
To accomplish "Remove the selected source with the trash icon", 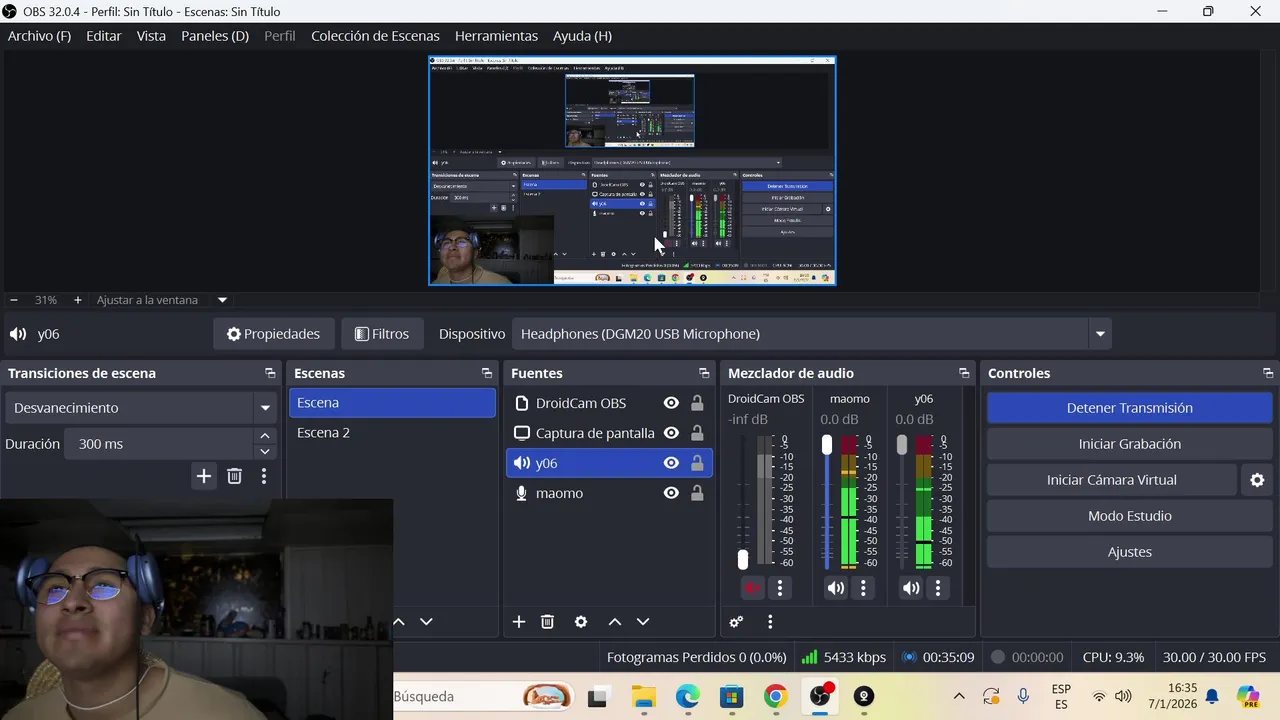I will point(547,622).
